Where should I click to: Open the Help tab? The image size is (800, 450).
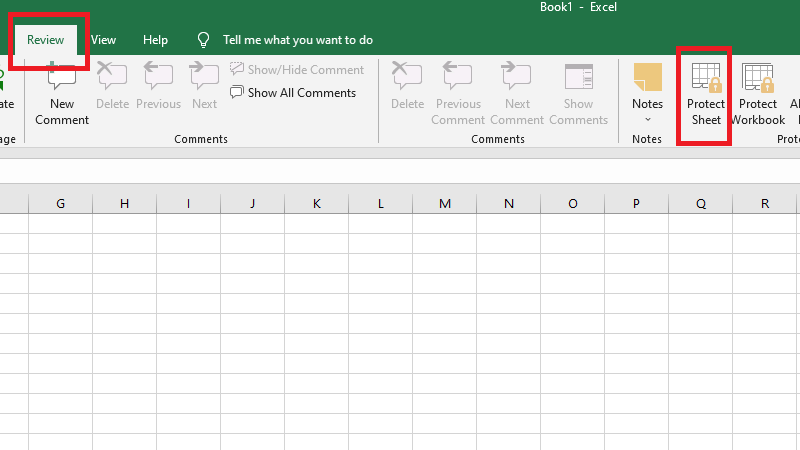156,40
